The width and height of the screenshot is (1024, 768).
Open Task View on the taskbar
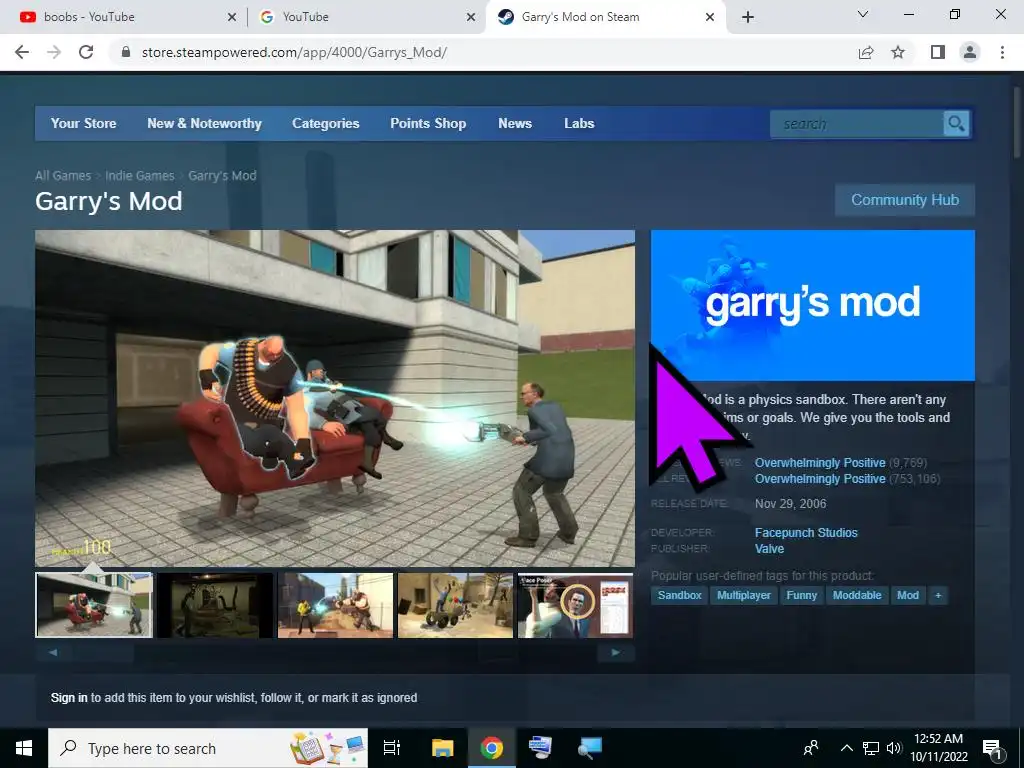coord(392,748)
